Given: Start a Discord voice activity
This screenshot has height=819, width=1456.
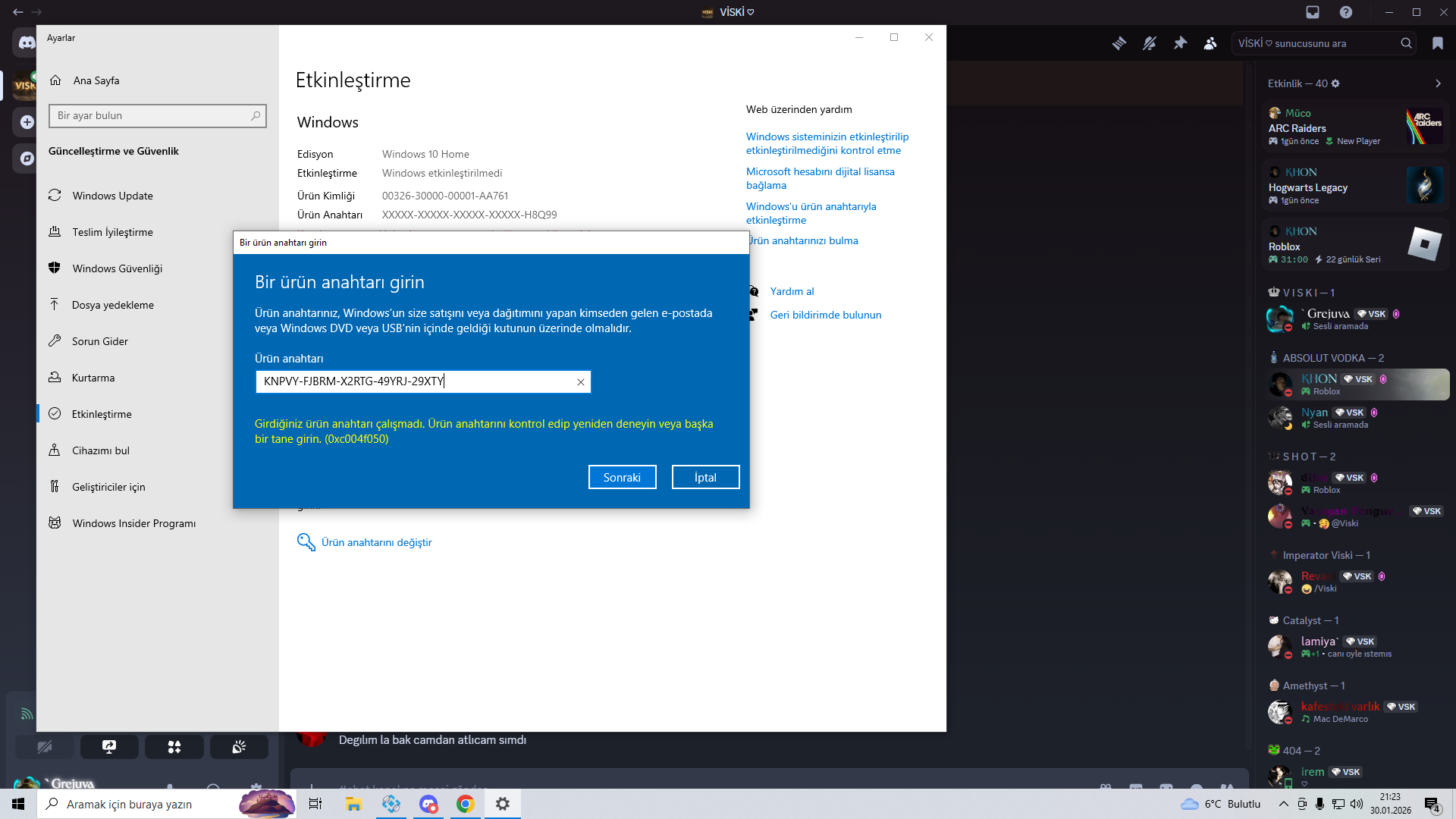Looking at the screenshot, I should [174, 747].
